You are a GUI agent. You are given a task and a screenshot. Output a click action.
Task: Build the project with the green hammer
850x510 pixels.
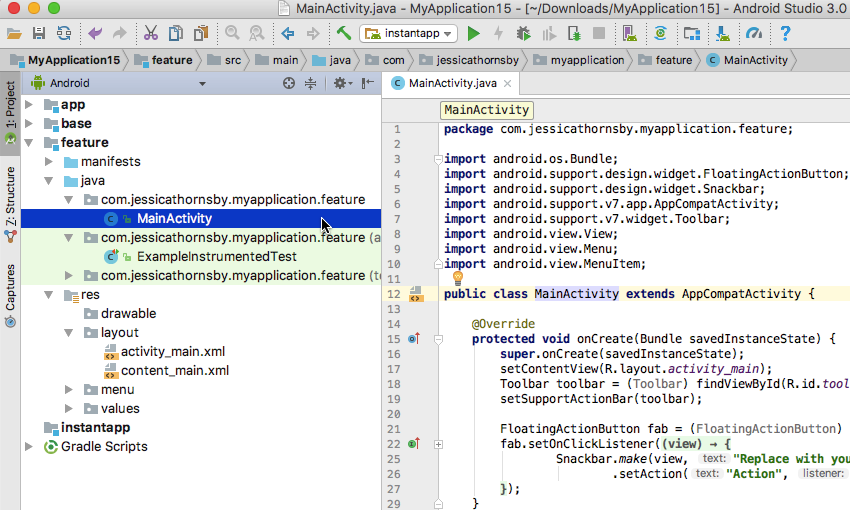(x=344, y=34)
